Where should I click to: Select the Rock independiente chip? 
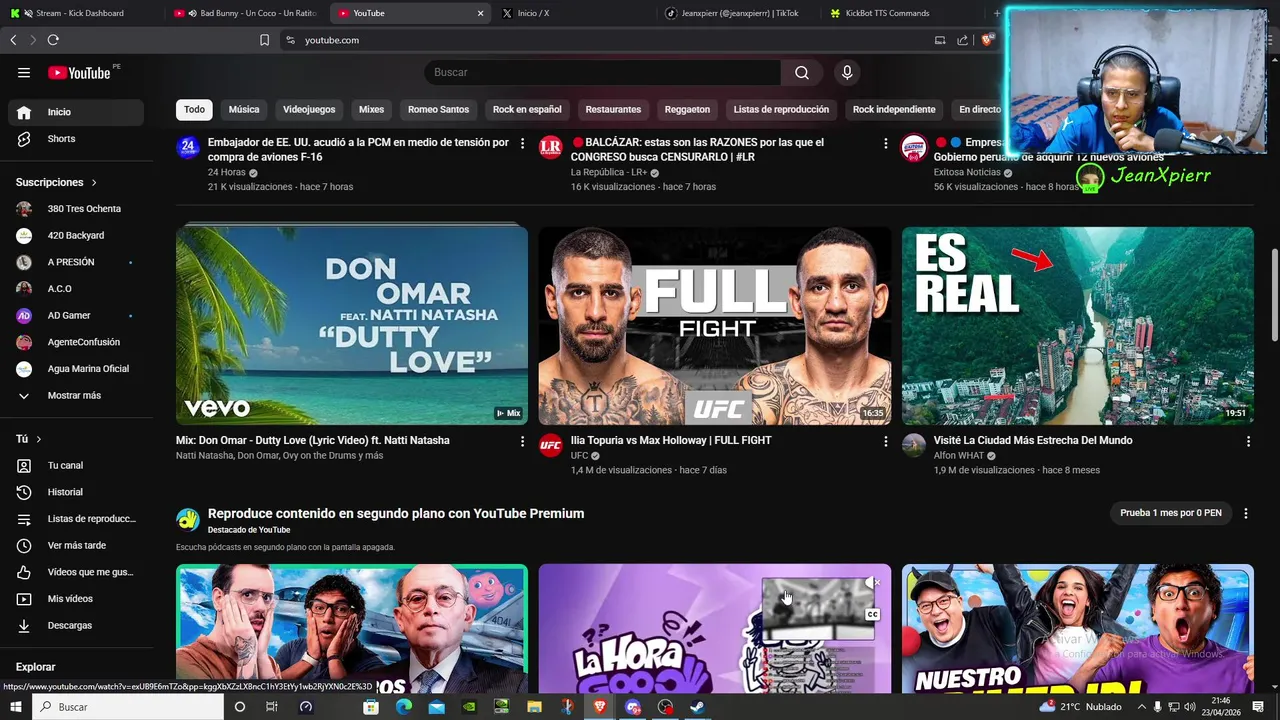point(894,109)
